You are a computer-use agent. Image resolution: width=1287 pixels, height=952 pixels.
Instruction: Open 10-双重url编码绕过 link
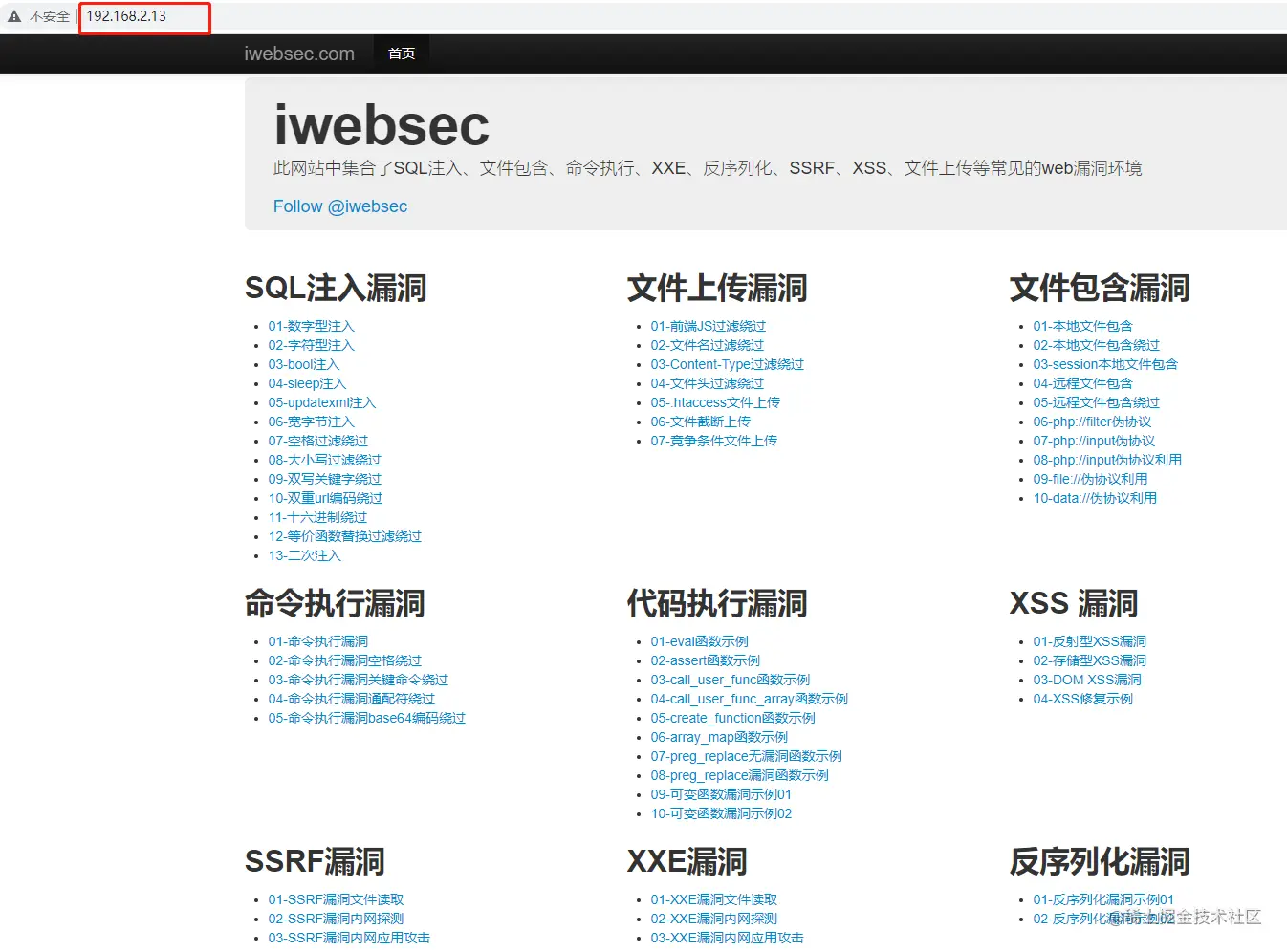click(326, 498)
